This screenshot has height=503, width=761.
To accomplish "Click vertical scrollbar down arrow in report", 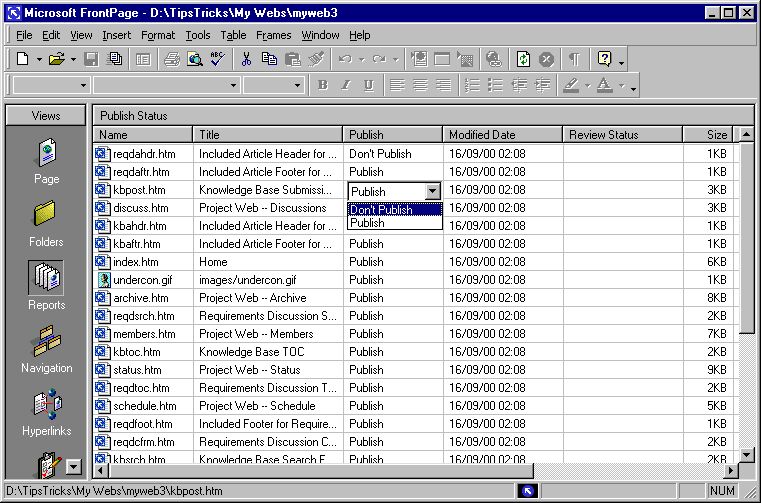I will (746, 455).
